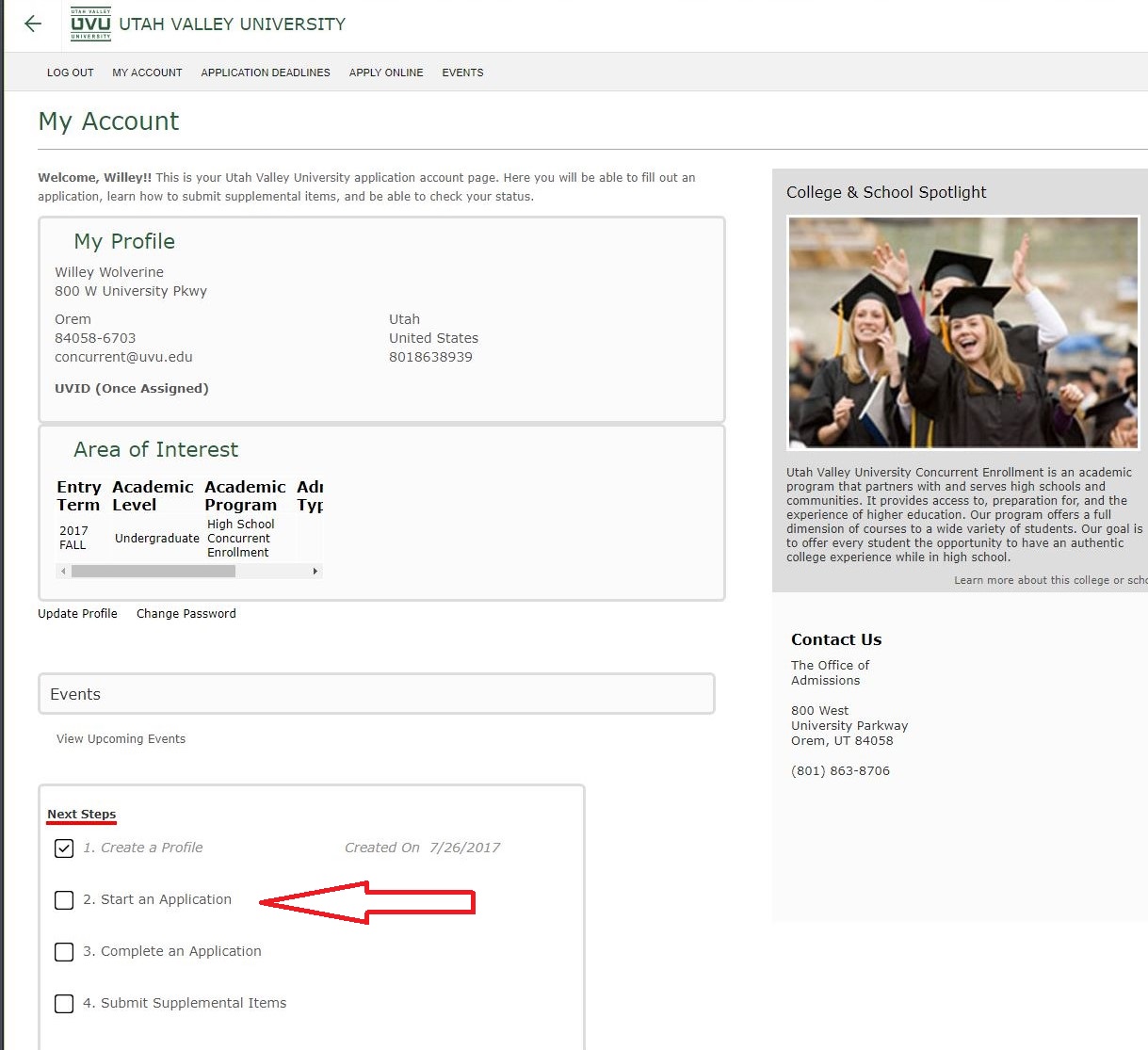Click the Academic Program column header
This screenshot has height=1050, width=1148.
point(245,495)
